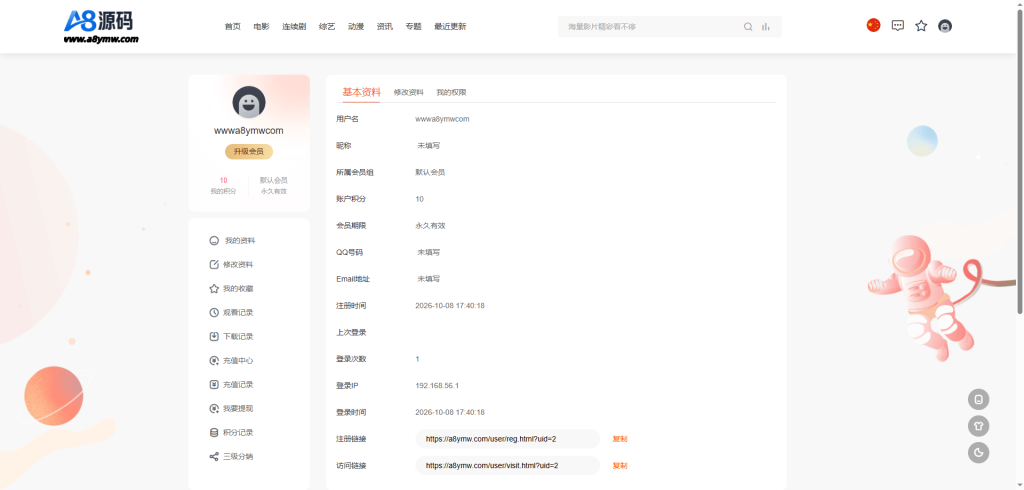Open the 资讯 nav item
The image size is (1024, 490).
(385, 27)
